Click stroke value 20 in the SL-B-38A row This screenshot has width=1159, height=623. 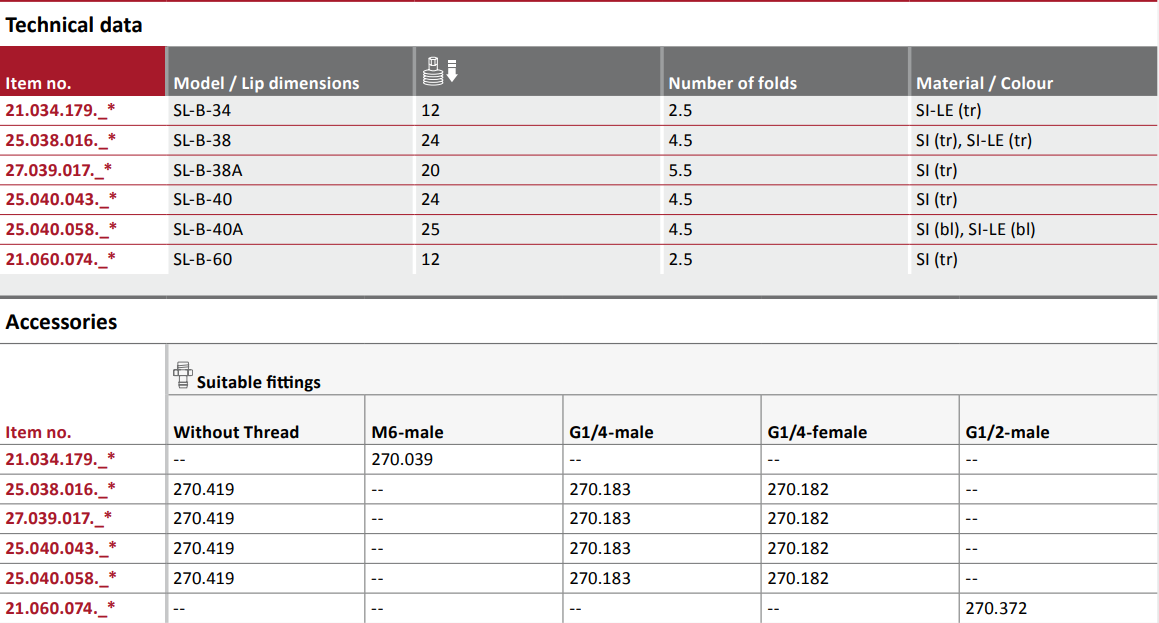pos(430,171)
